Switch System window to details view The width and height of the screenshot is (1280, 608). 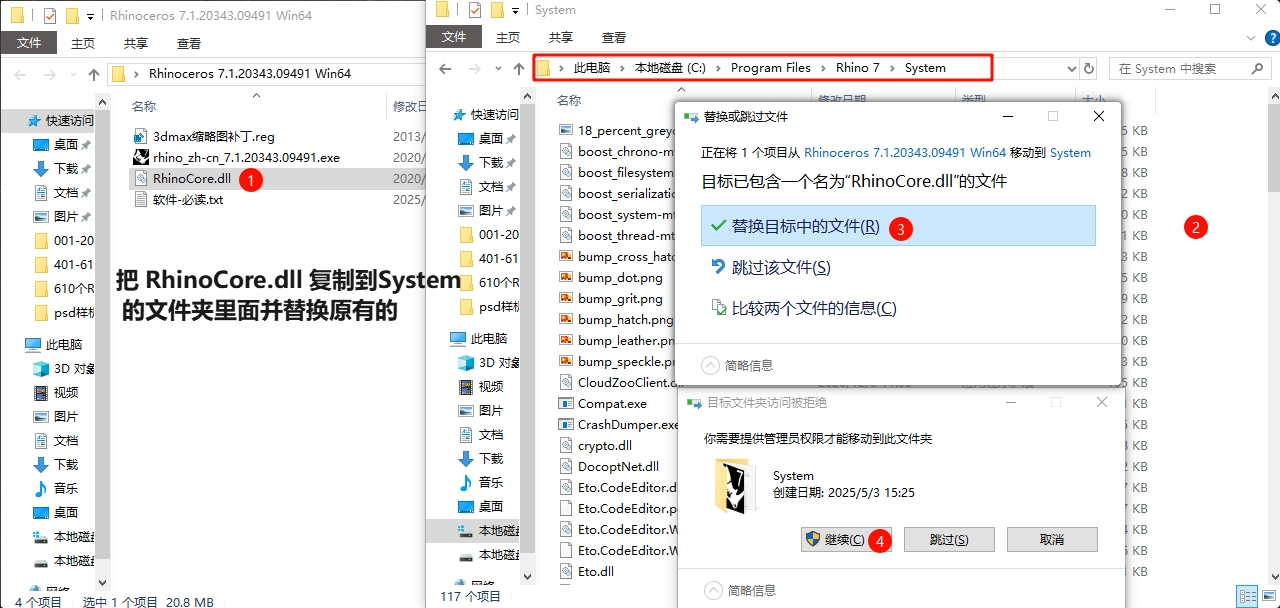1245,596
